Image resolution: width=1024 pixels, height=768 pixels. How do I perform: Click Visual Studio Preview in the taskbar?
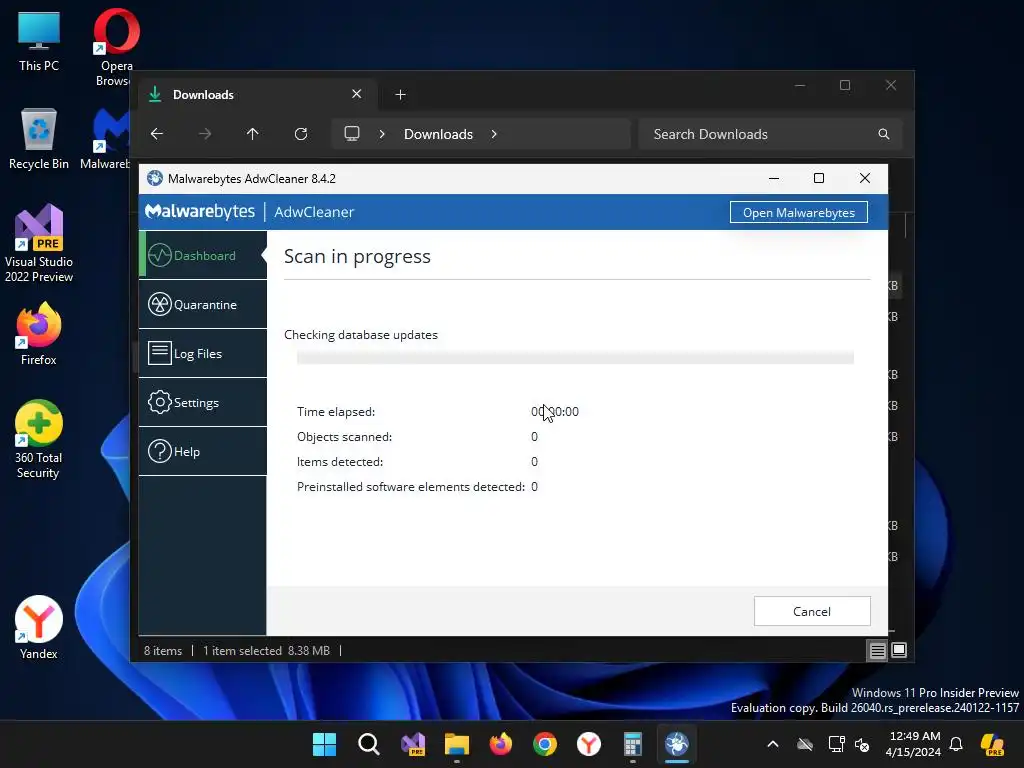tap(413, 744)
